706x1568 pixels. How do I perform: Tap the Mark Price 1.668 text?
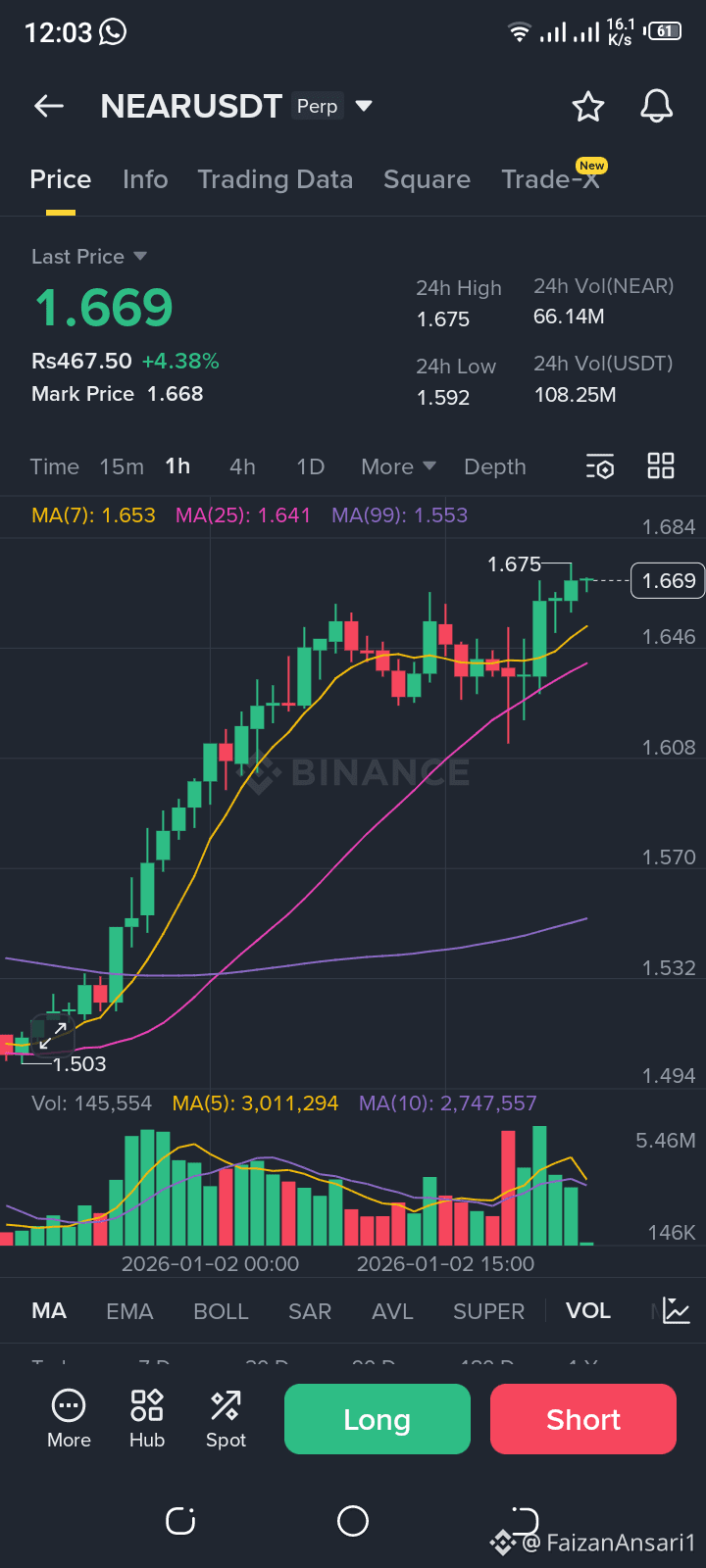[118, 394]
